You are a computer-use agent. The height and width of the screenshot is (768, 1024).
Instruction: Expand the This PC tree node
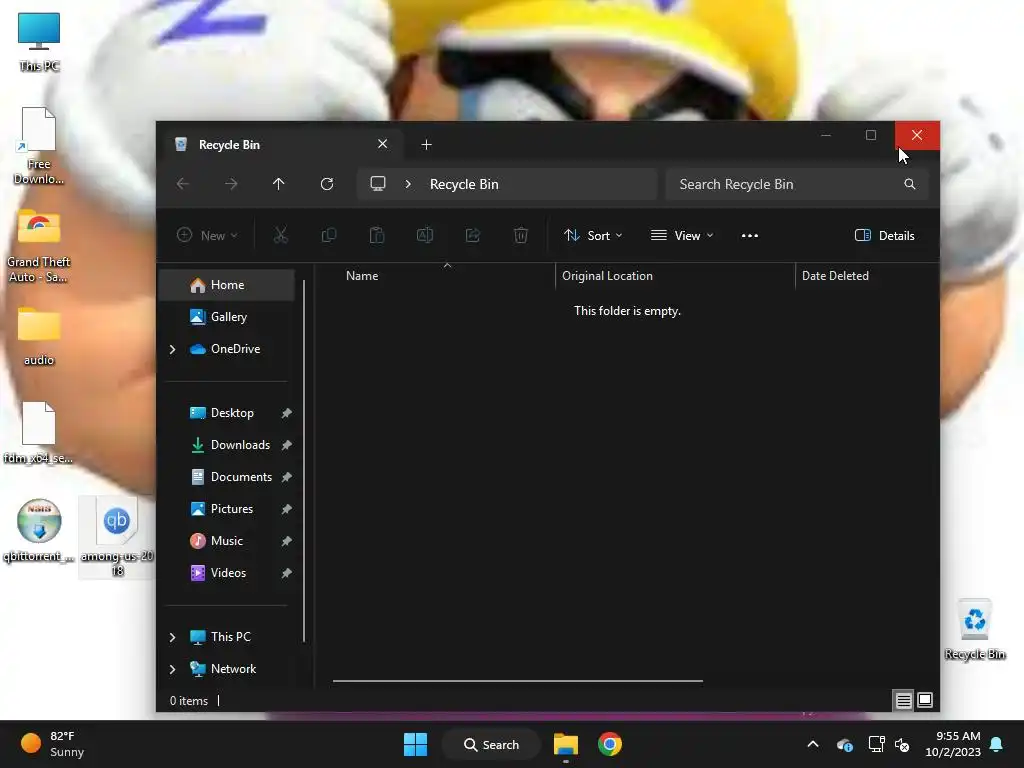coord(172,637)
